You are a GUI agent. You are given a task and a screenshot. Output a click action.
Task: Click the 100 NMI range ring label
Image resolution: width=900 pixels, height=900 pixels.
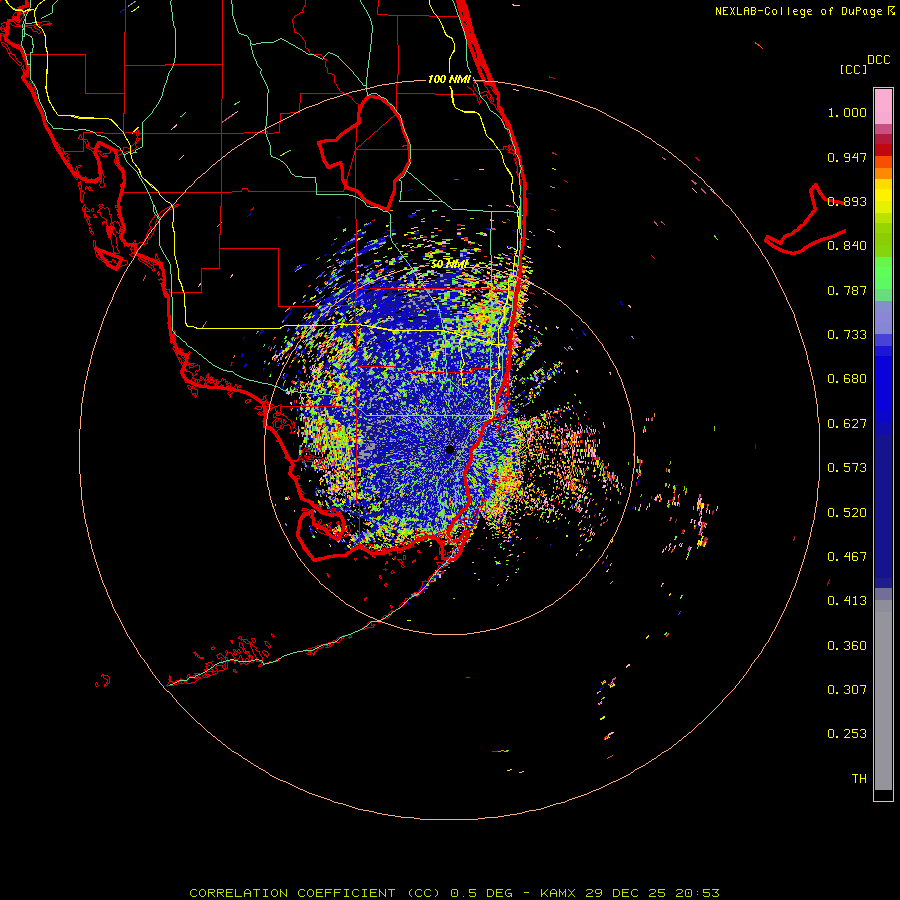point(449,79)
